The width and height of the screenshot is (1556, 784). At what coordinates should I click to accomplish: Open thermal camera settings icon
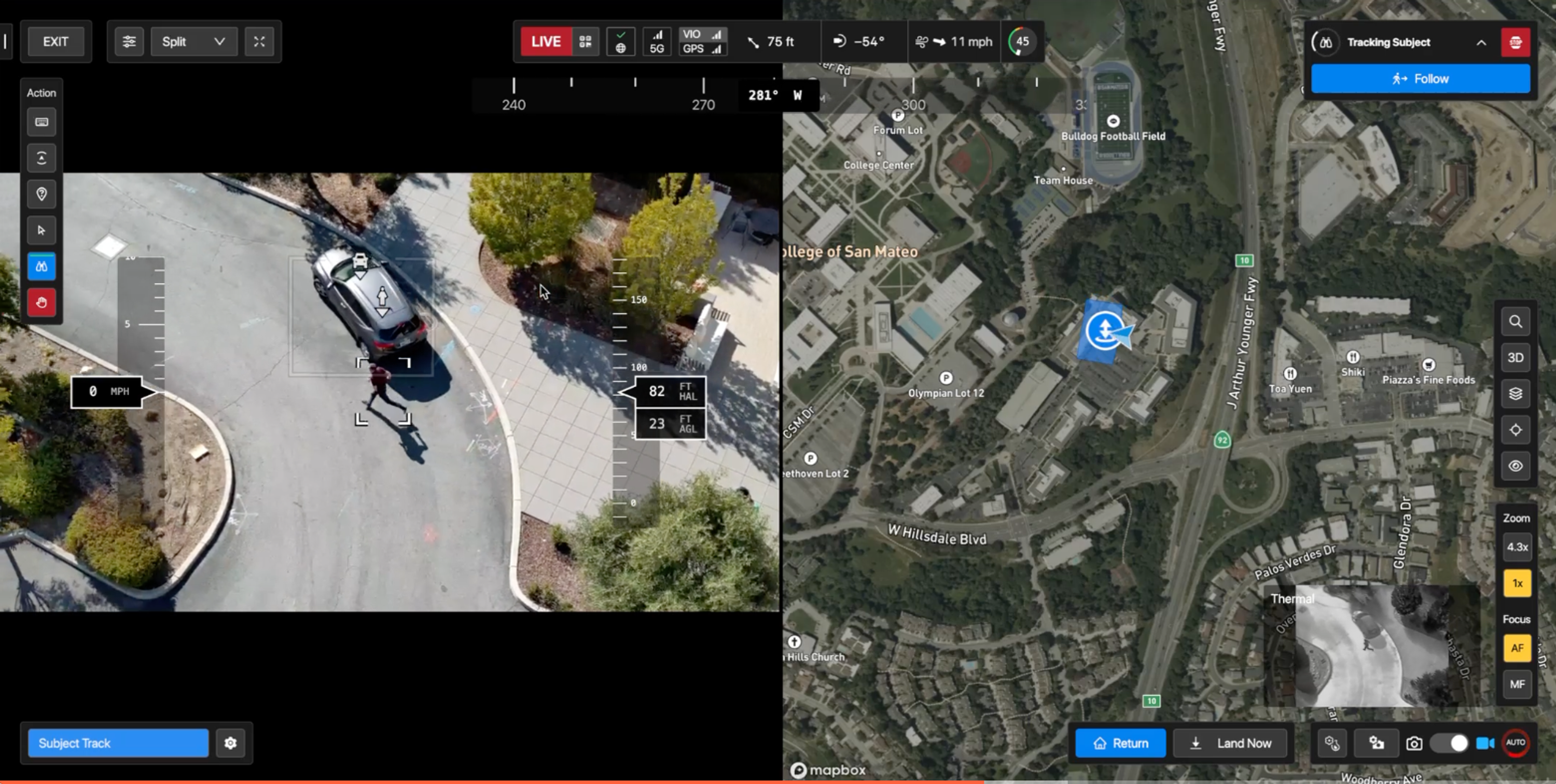point(1332,743)
